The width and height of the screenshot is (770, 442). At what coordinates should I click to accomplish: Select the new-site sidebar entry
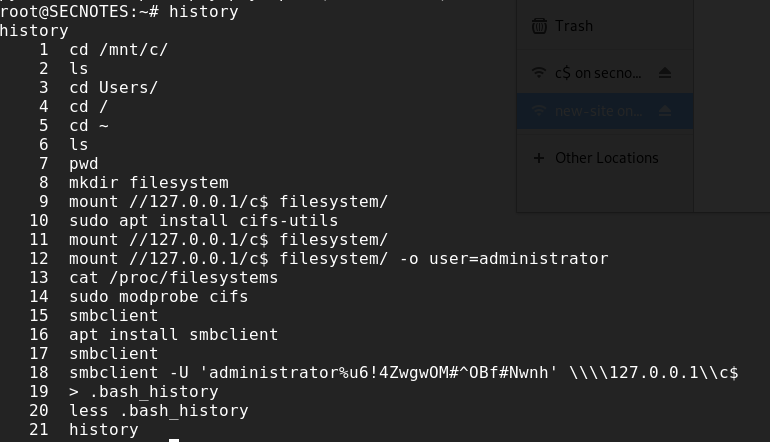[605, 111]
